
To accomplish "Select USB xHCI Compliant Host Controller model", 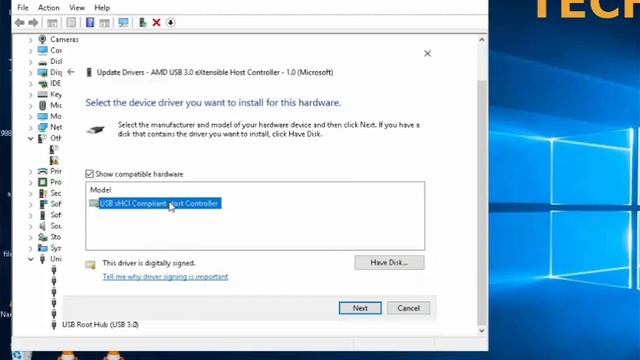I will point(160,203).
